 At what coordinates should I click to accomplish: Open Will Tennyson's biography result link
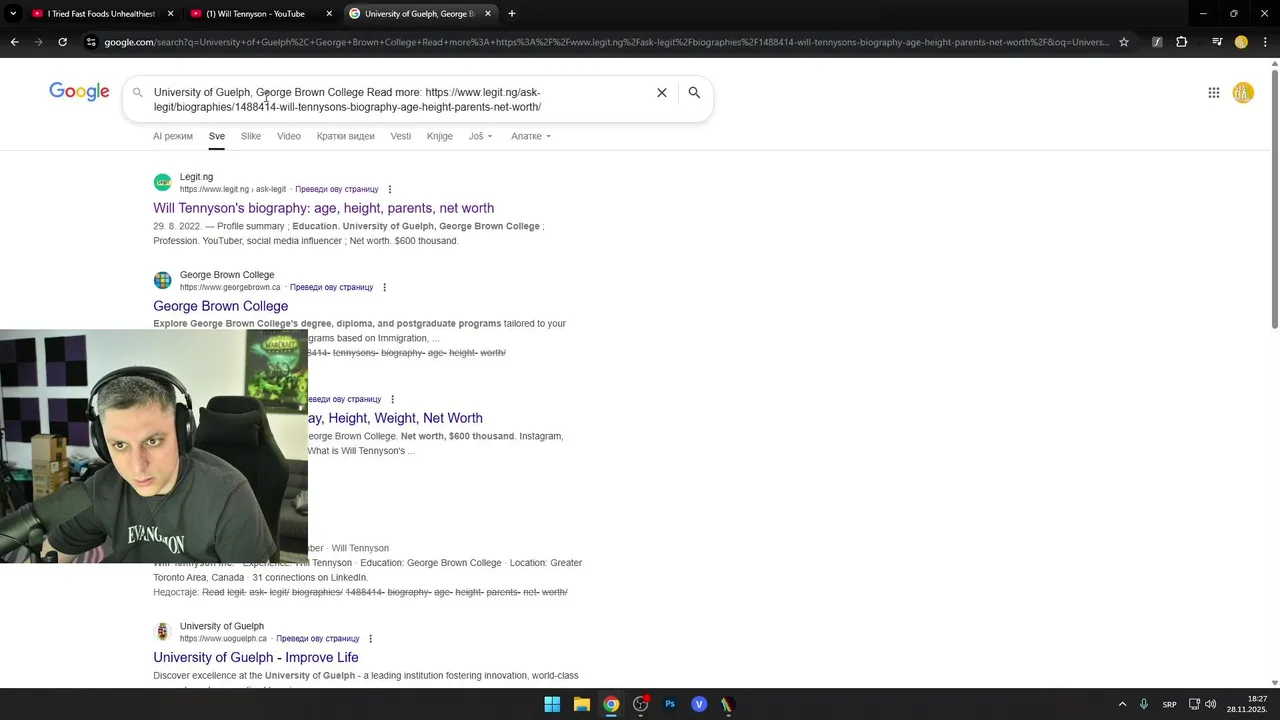323,208
